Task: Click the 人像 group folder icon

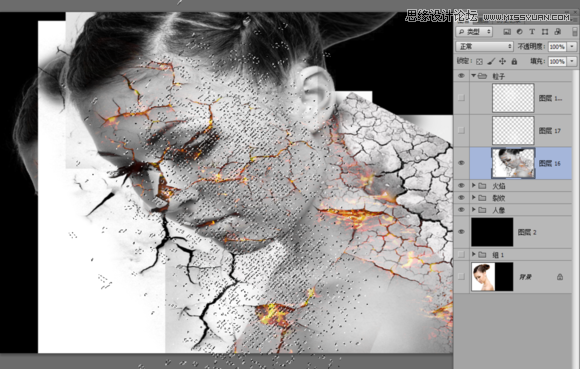Action: point(482,210)
